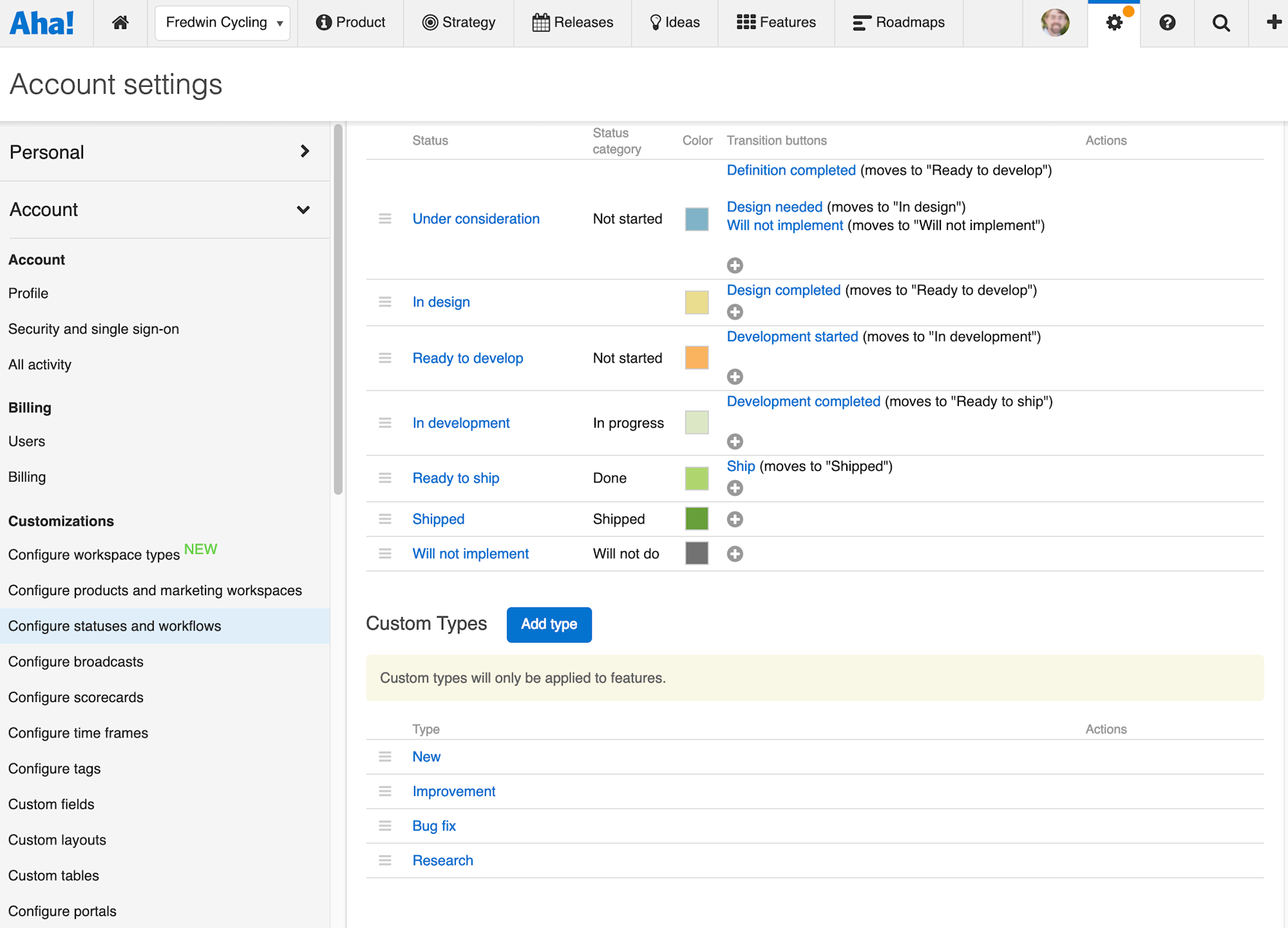
Task: Click the home icon in the top navigation
Action: pyautogui.click(x=120, y=22)
